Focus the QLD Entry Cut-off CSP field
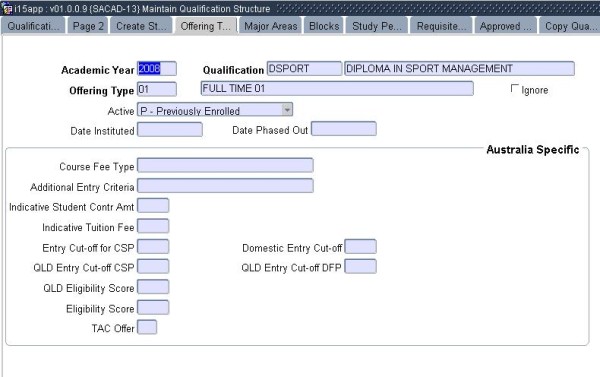 [x=153, y=266]
